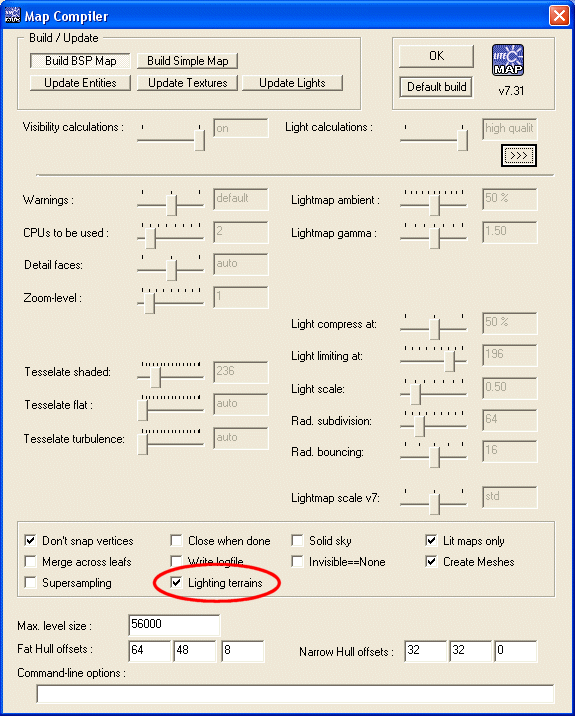Click the Map Compiler title bar icon
575x716 pixels.
pos(12,16)
